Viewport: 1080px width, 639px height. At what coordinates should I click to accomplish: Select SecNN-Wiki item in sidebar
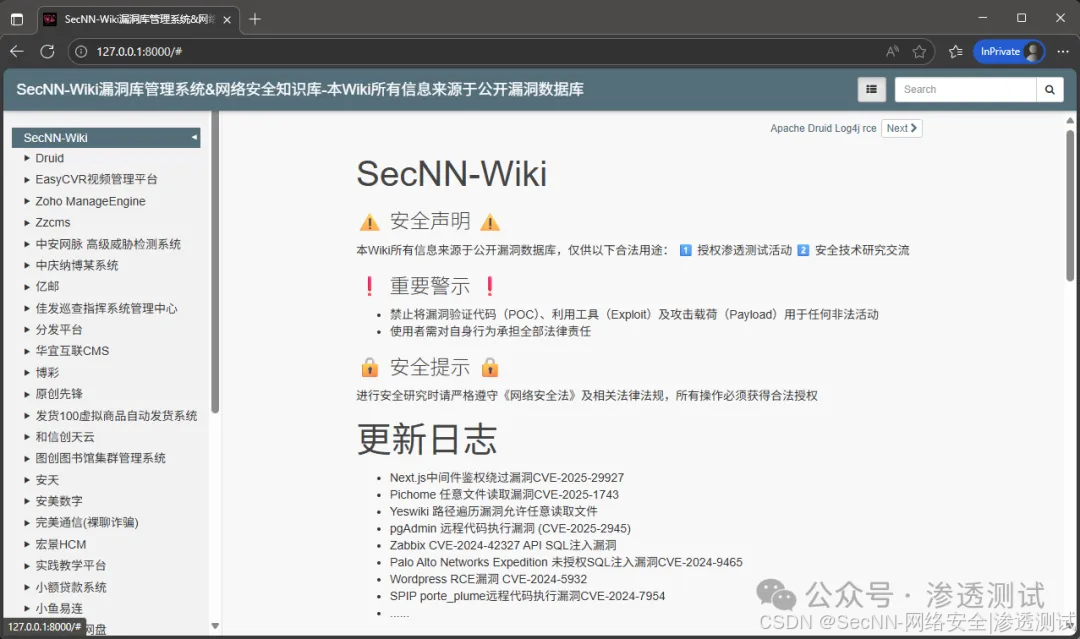[x=106, y=138]
